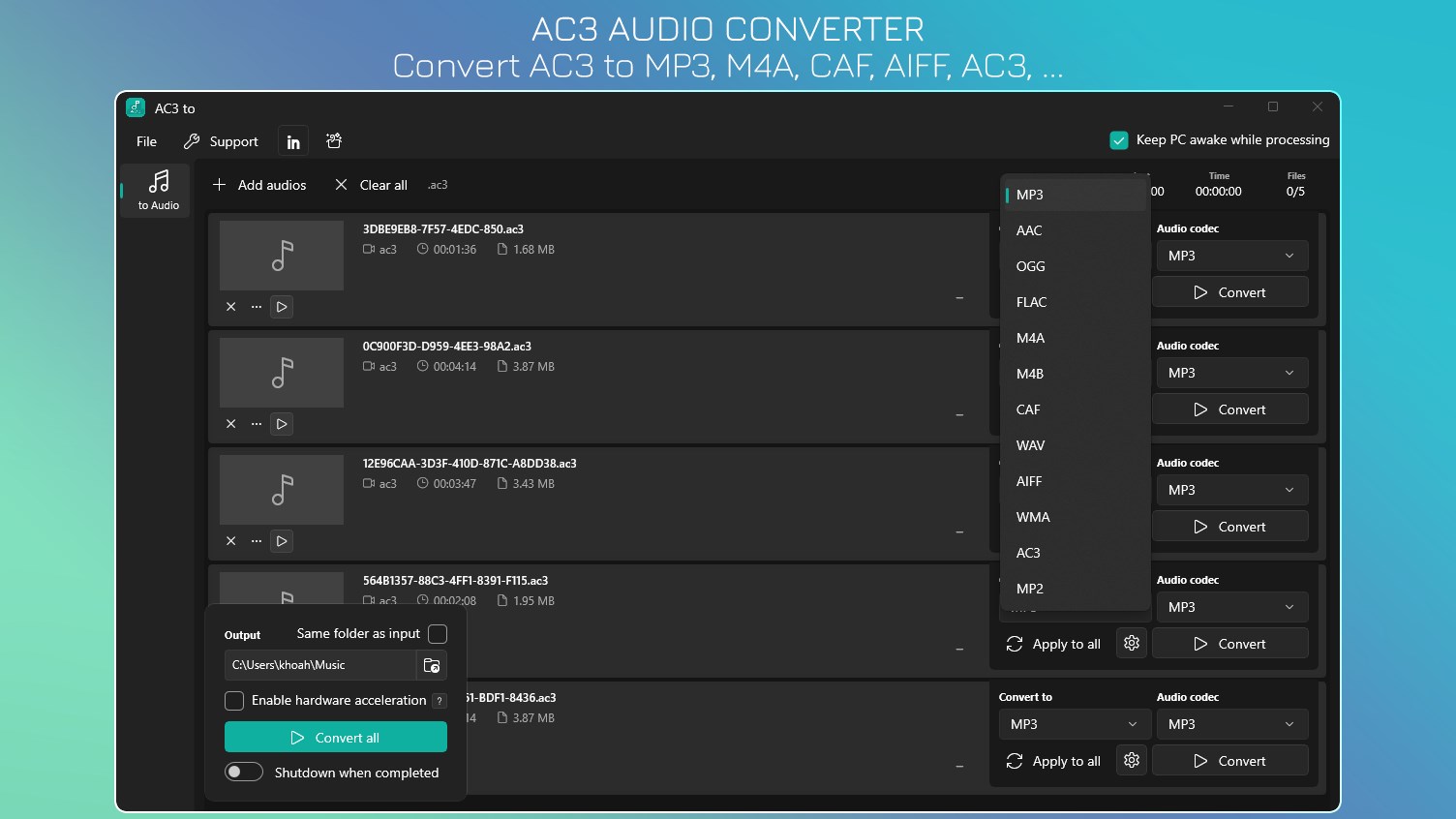Click the Convert all button

pos(335,737)
